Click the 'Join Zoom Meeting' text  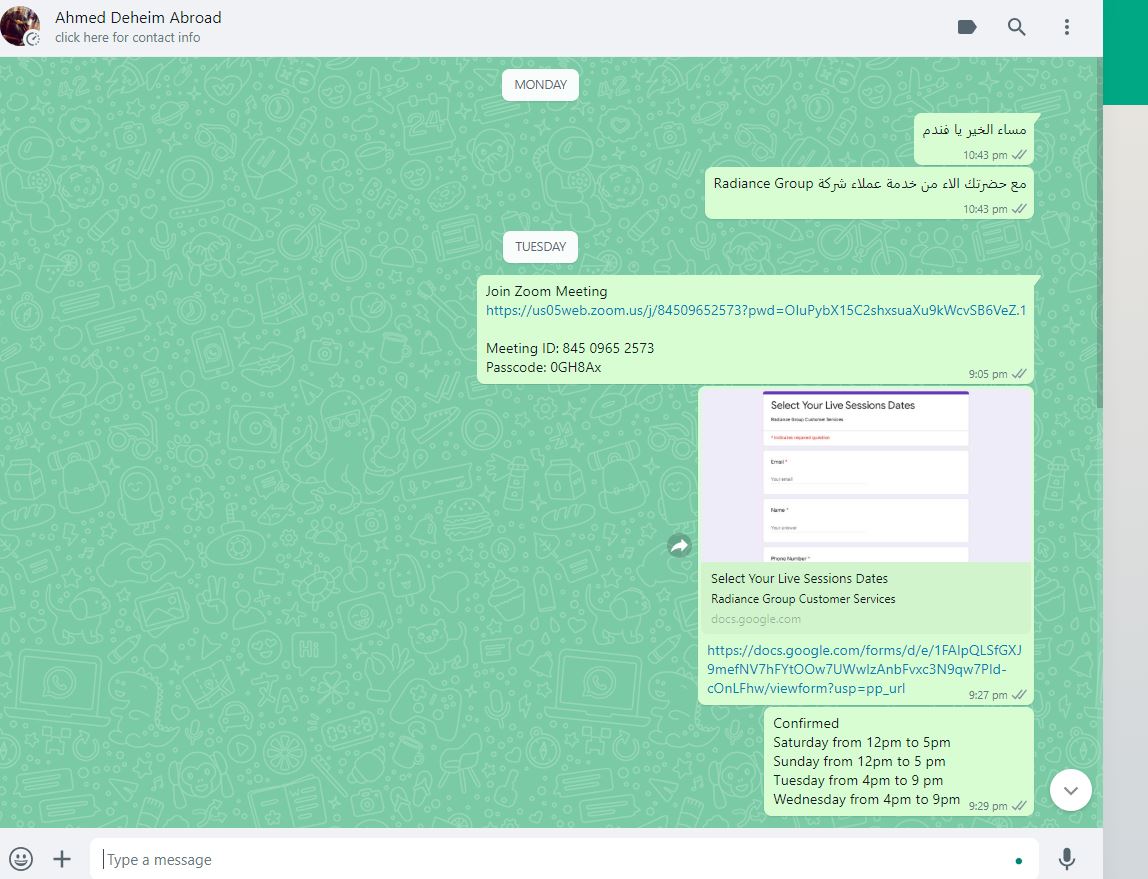point(546,291)
